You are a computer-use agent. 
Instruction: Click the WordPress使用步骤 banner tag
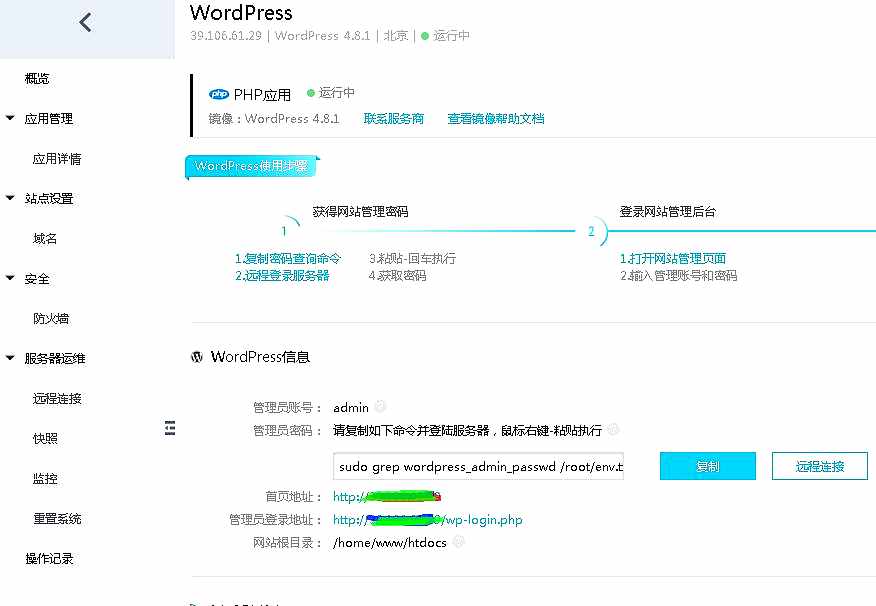251,166
